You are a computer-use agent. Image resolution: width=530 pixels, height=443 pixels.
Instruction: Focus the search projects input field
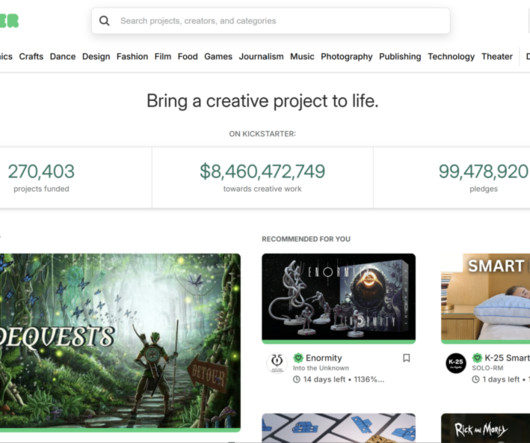(271, 21)
